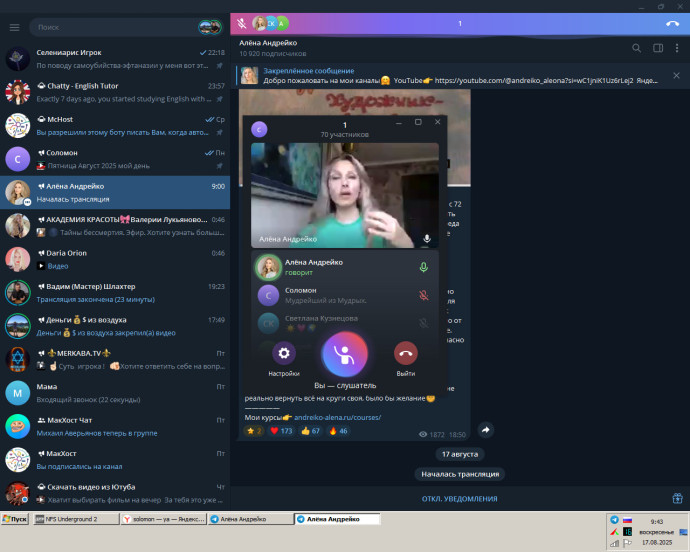This screenshot has width=690, height=552.
Task: Click Мама avatar in chat list
Action: (x=18, y=393)
